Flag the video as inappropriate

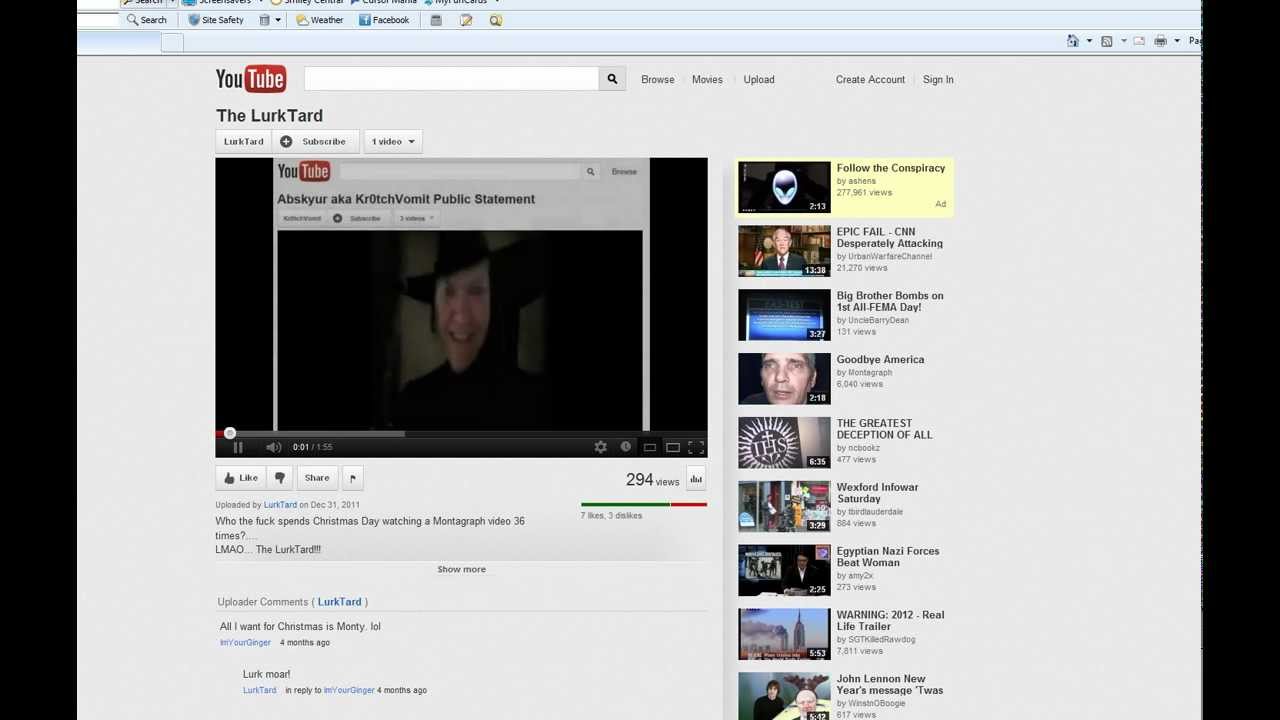click(352, 478)
